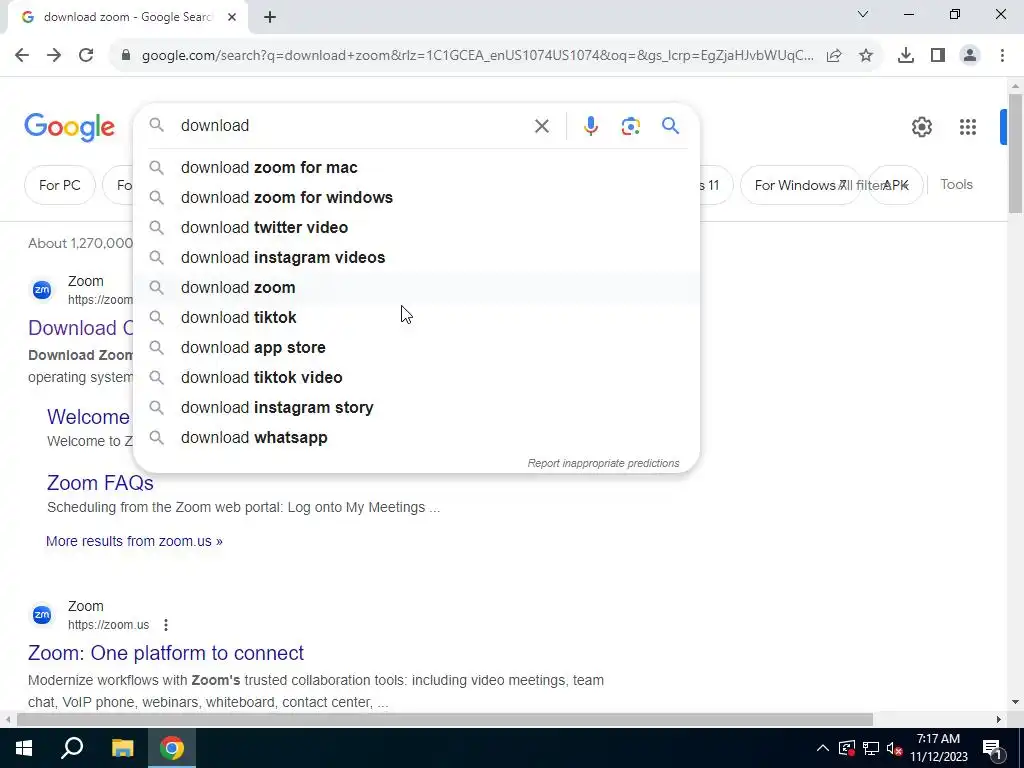Open a new browser tab
Image resolution: width=1024 pixels, height=768 pixels.
click(x=270, y=18)
